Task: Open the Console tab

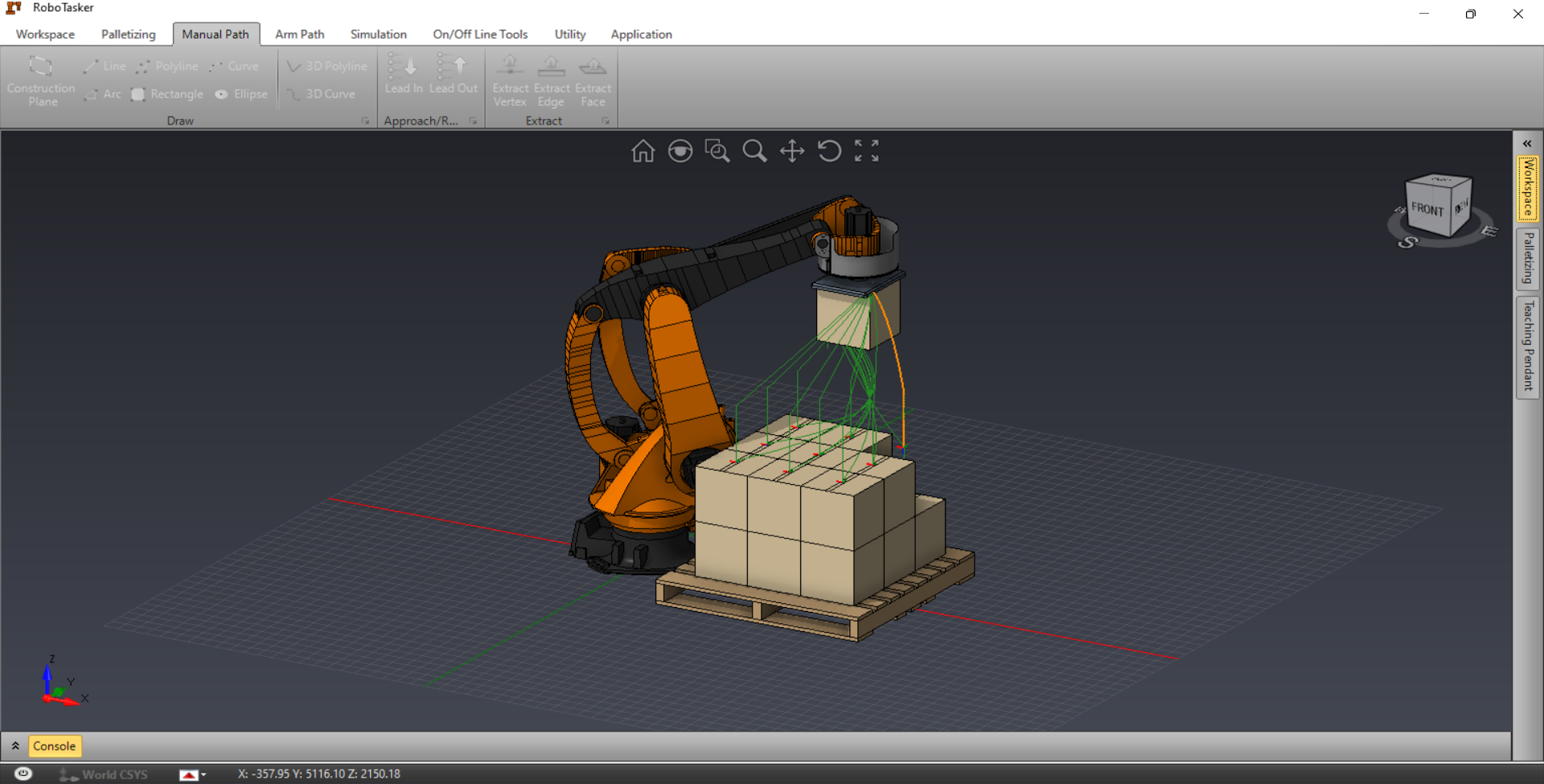Action: pos(55,745)
